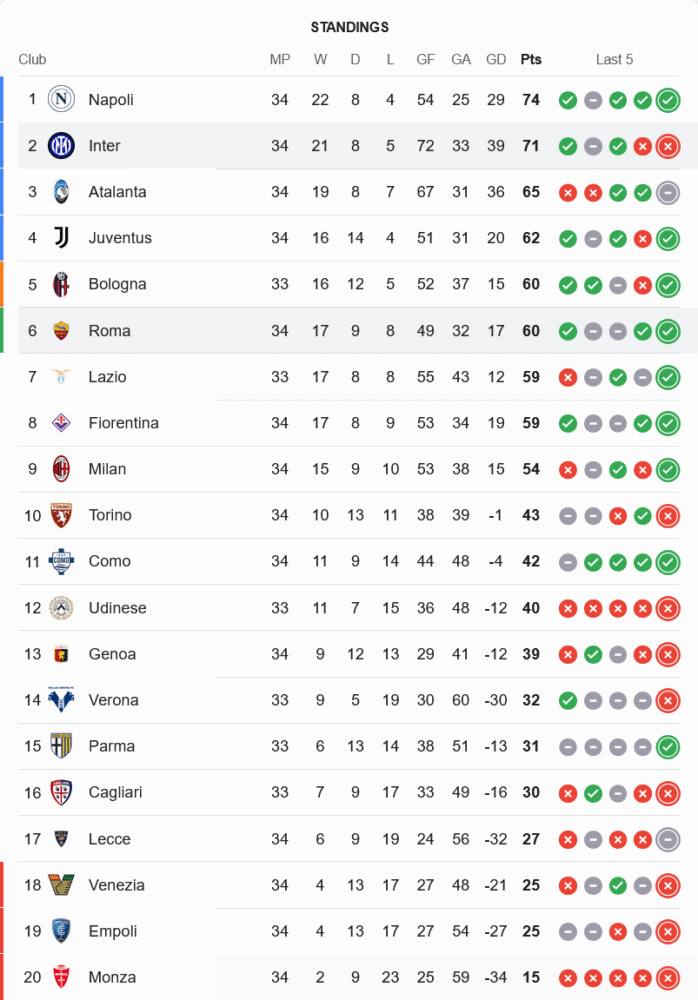Click Inter's most recent loss result icon
Image resolution: width=698 pixels, height=1000 pixels.
(x=668, y=146)
